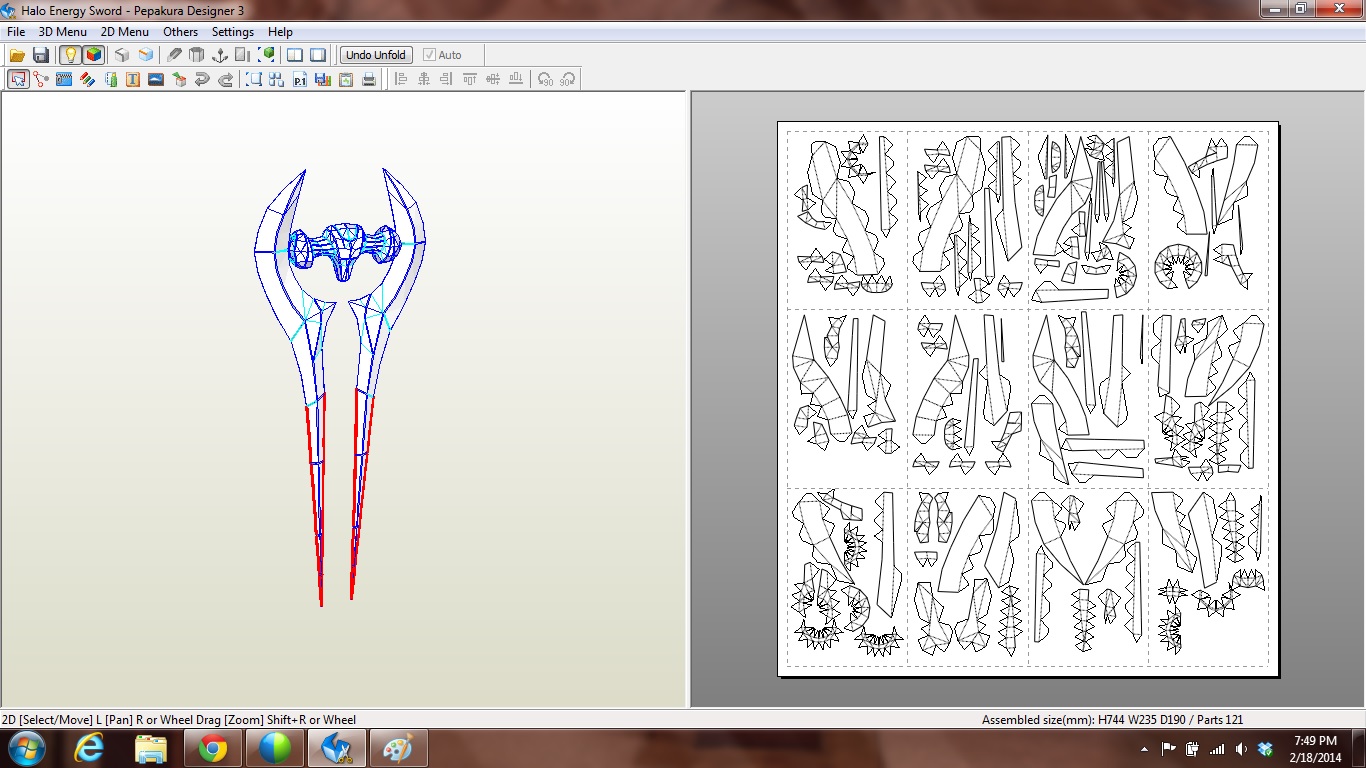This screenshot has height=768, width=1366.
Task: Select the colored pencils edge color tool
Action: coord(87,79)
